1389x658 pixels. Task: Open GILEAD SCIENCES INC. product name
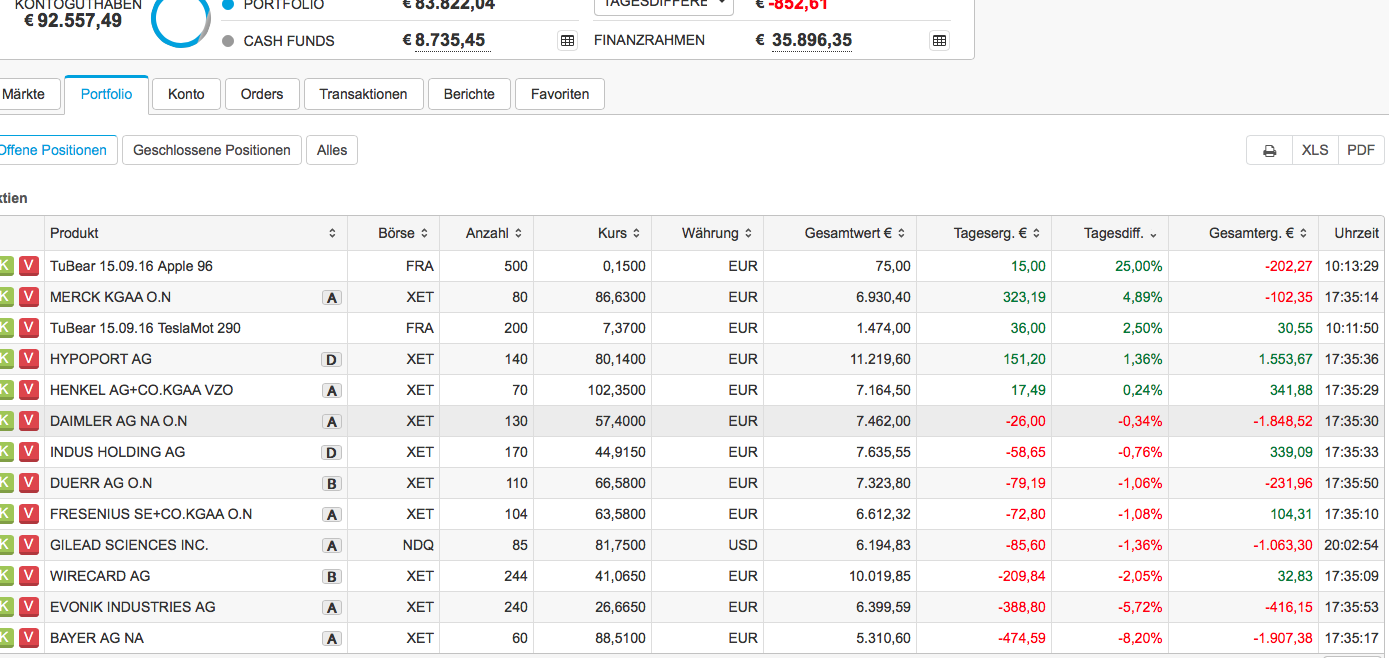tap(129, 545)
